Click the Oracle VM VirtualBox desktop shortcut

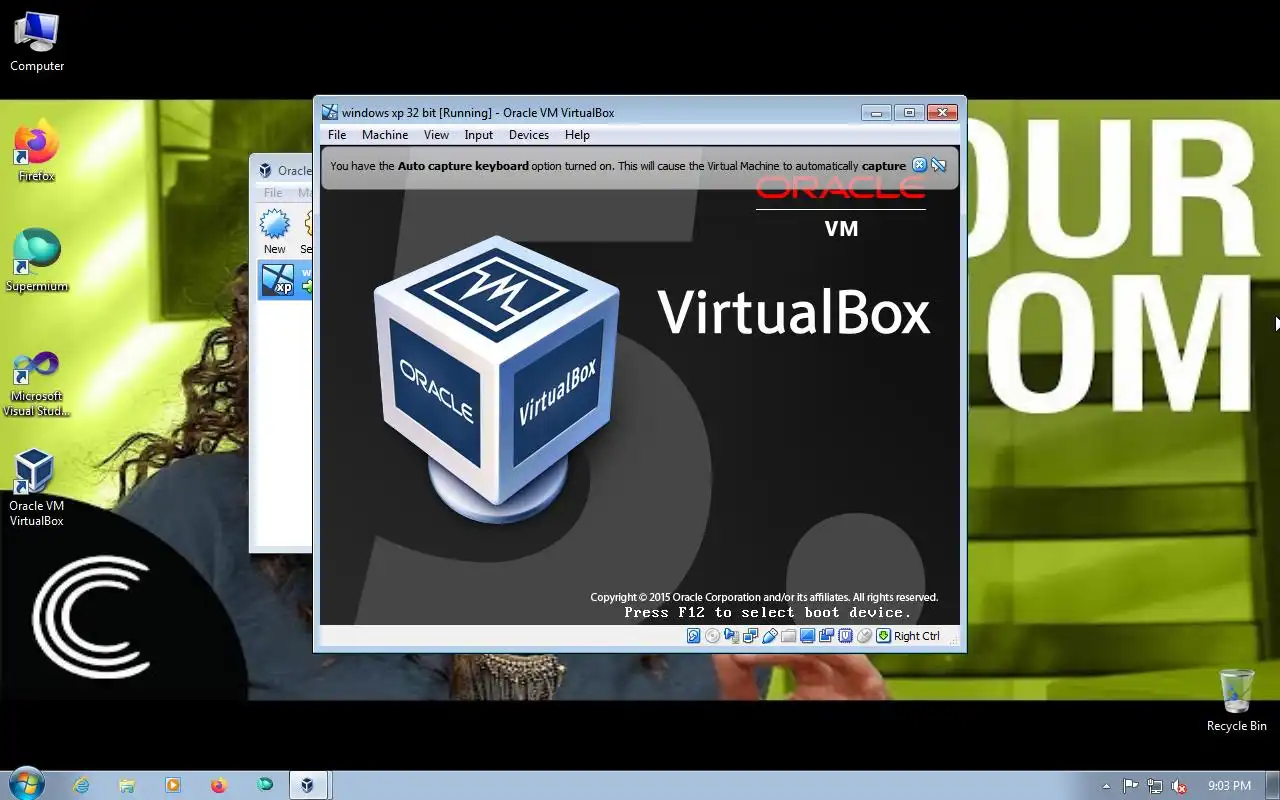[x=37, y=489]
